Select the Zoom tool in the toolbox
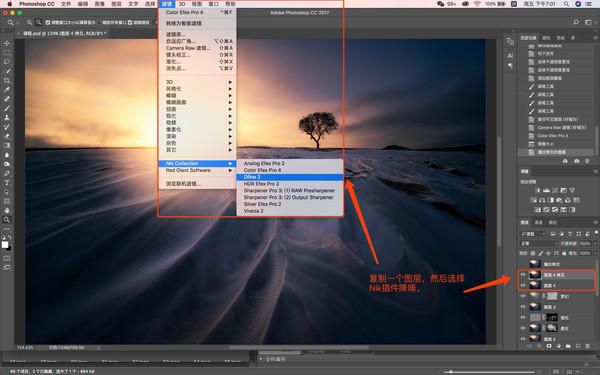Viewport: 600px width, 375px height. (7, 220)
